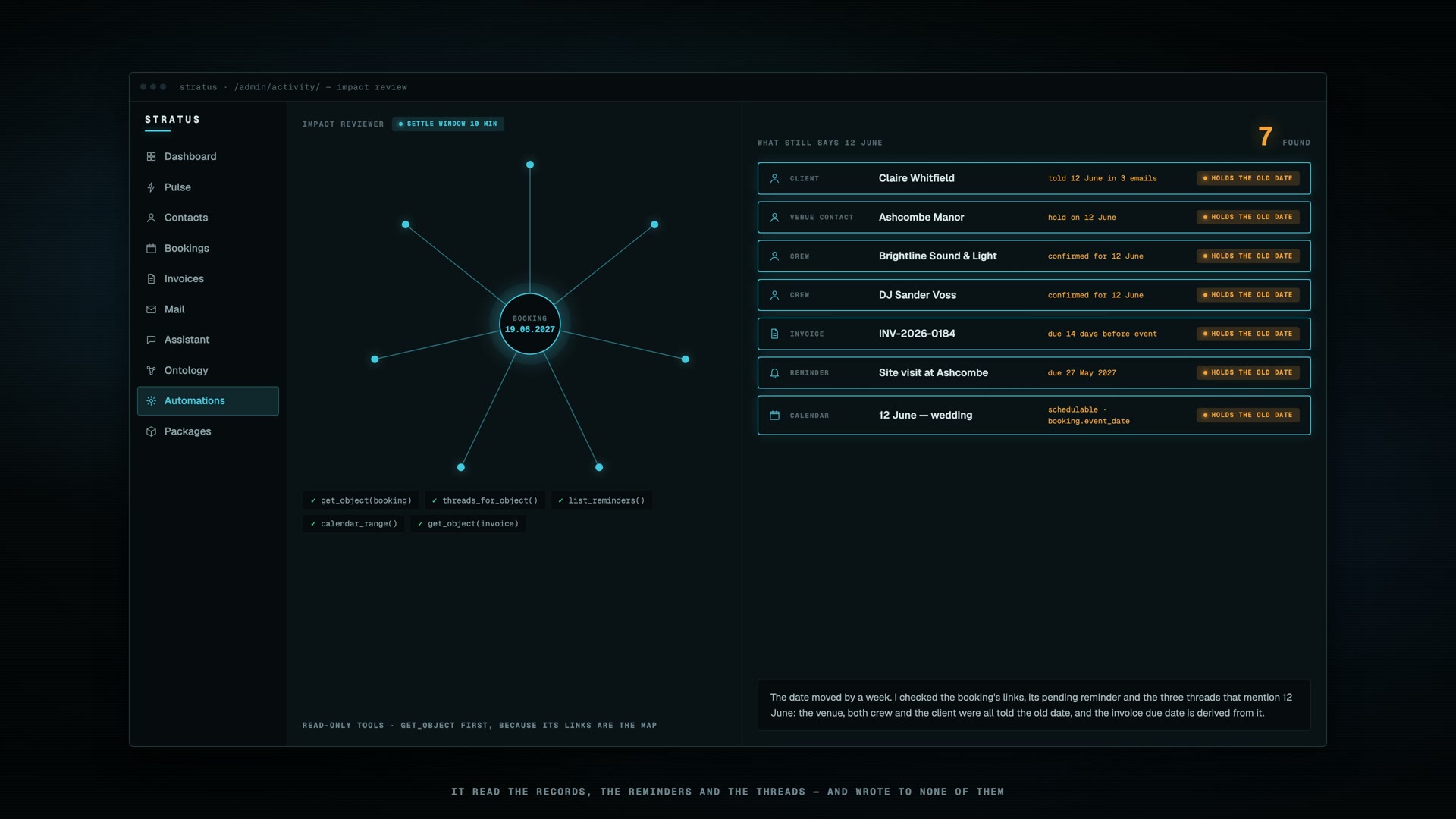Click the Packages box icon
The width and height of the screenshot is (1456, 819).
click(x=151, y=431)
